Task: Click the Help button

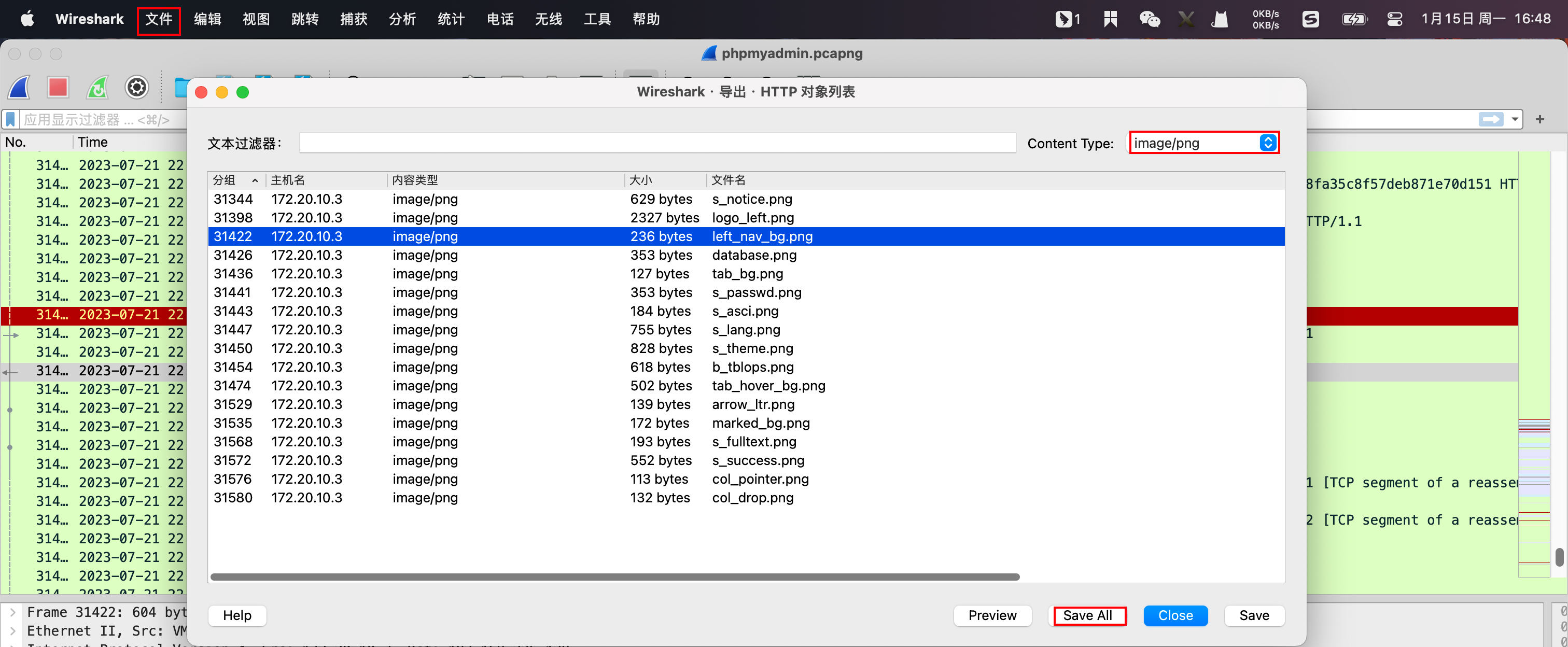Action: (237, 615)
